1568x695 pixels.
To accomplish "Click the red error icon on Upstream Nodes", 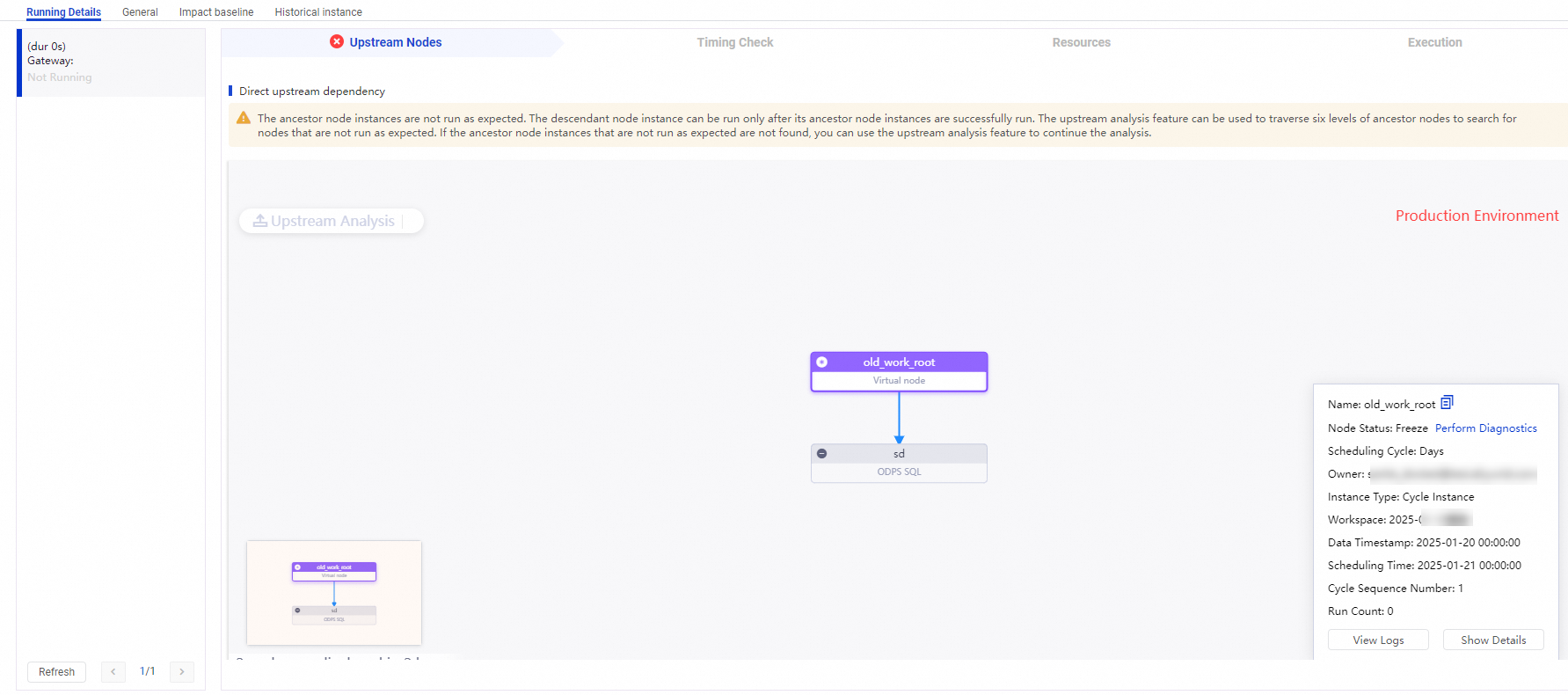I will click(337, 41).
